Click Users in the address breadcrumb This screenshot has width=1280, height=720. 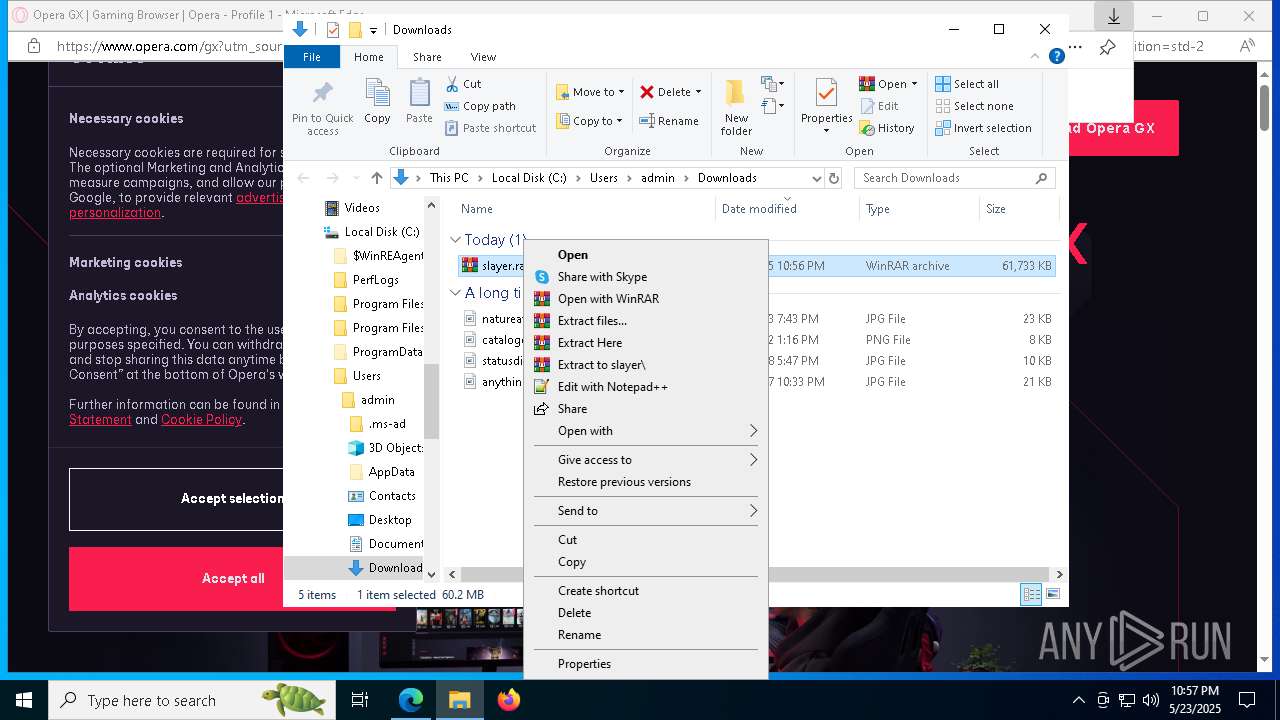[603, 178]
